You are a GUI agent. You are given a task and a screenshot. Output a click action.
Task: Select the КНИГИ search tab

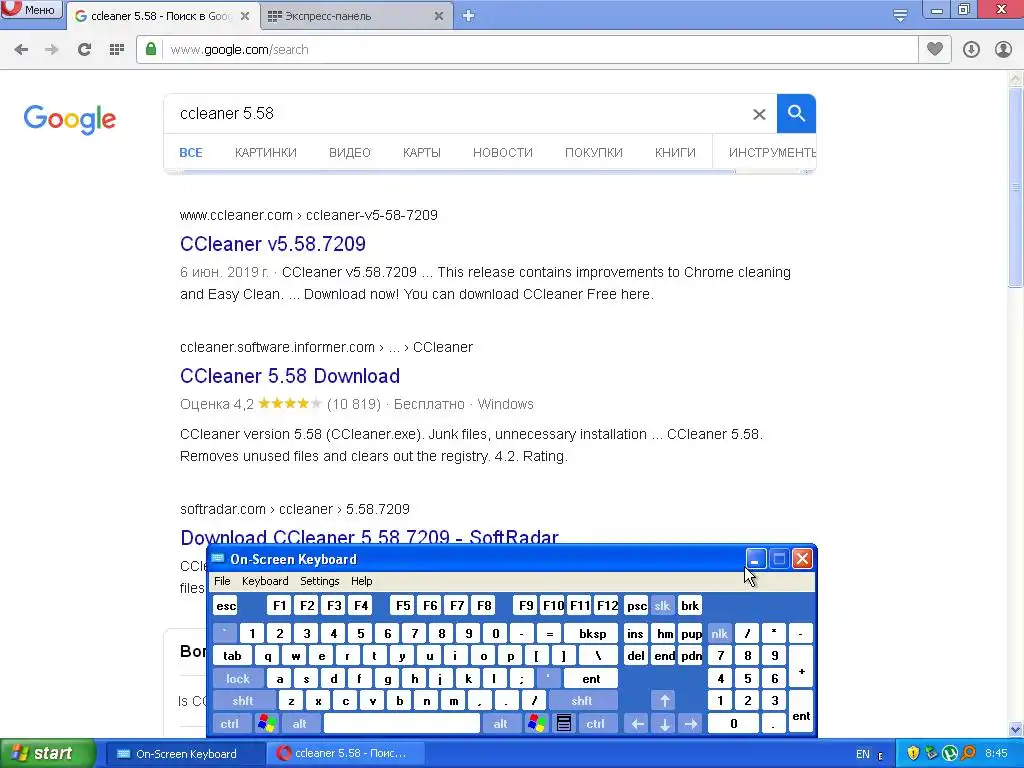pyautogui.click(x=675, y=153)
